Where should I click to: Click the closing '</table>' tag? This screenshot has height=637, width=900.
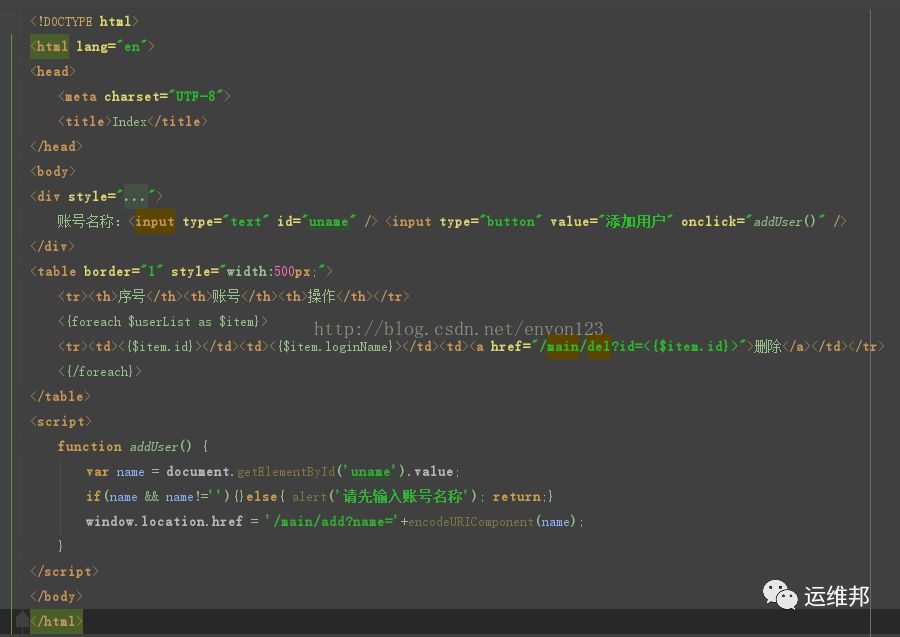(60, 397)
